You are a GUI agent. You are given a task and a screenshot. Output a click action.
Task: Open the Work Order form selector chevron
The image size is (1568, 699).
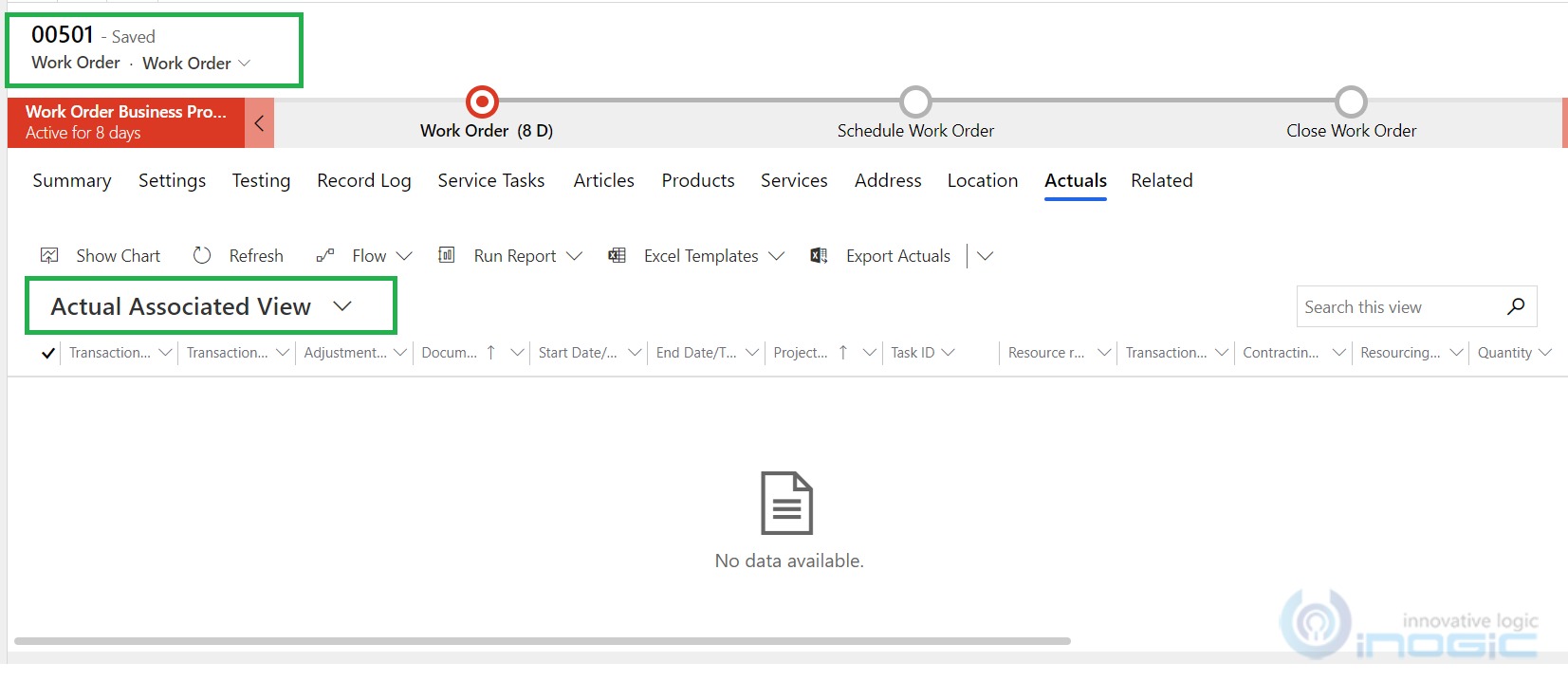point(245,63)
